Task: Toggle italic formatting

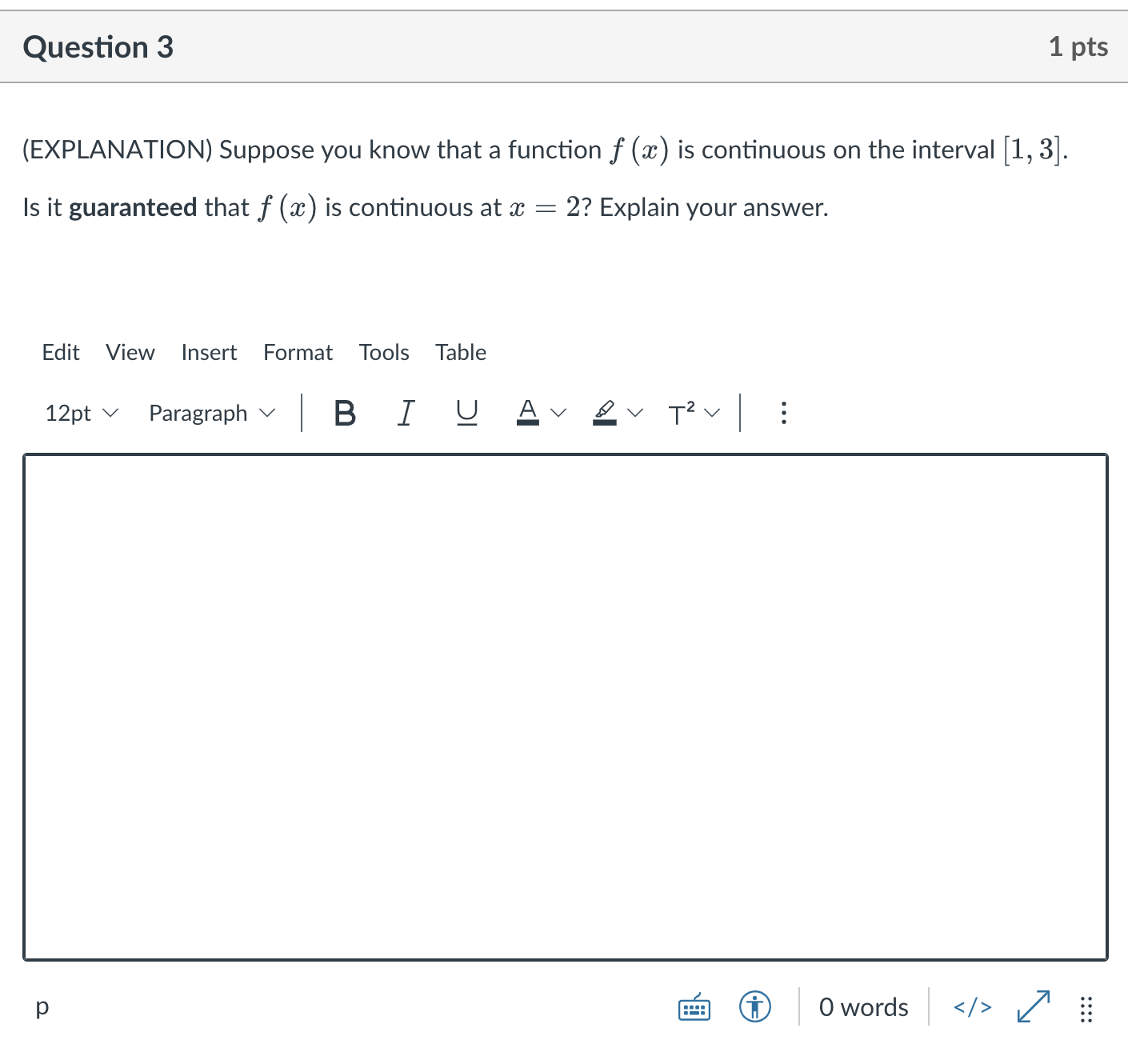Action: (406, 413)
